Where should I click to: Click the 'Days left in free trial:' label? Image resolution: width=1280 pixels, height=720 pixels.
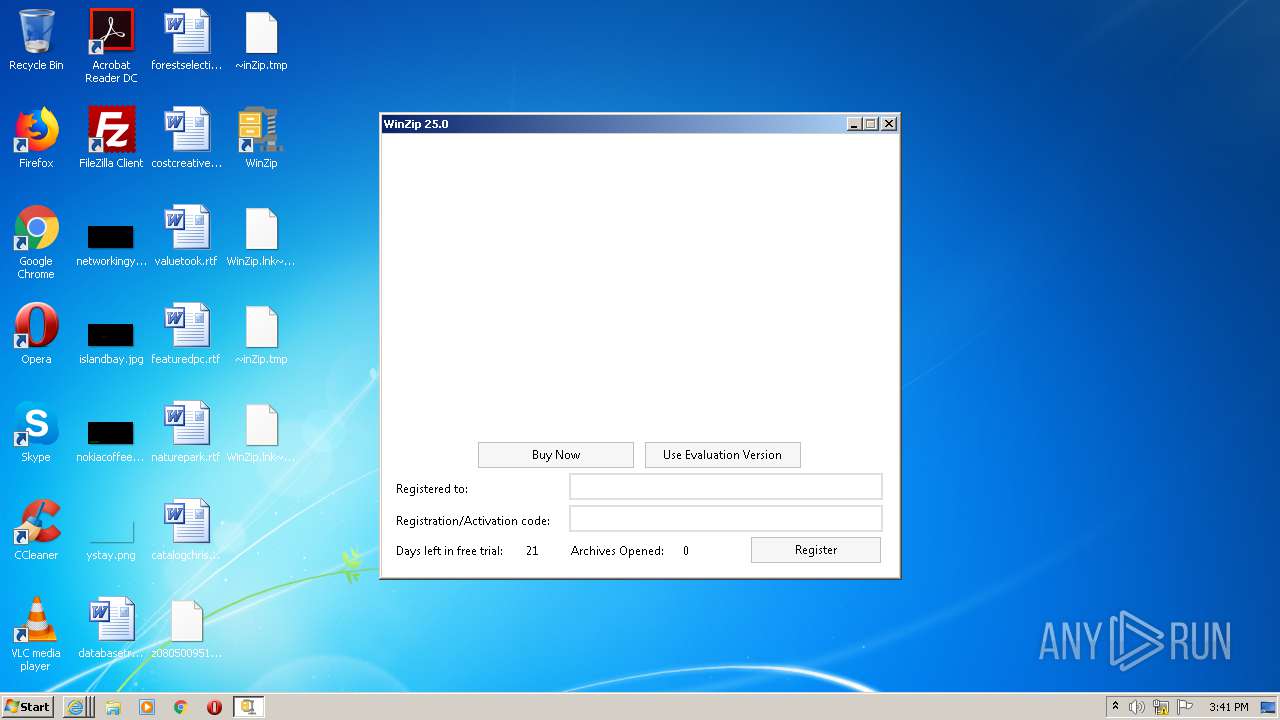coord(449,551)
